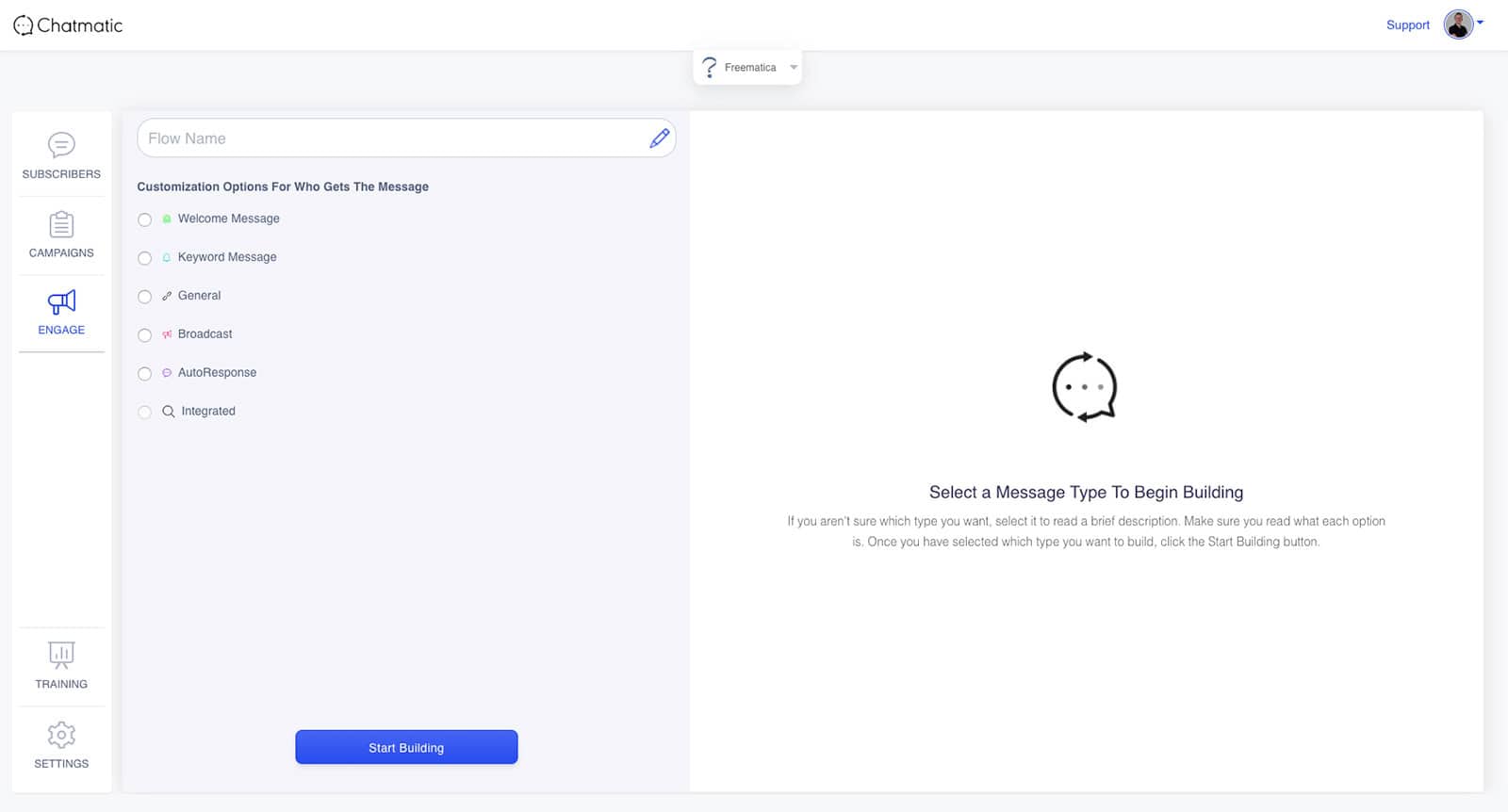Go to SETTINGS menu label
The width and height of the screenshot is (1508, 812).
[x=61, y=764]
